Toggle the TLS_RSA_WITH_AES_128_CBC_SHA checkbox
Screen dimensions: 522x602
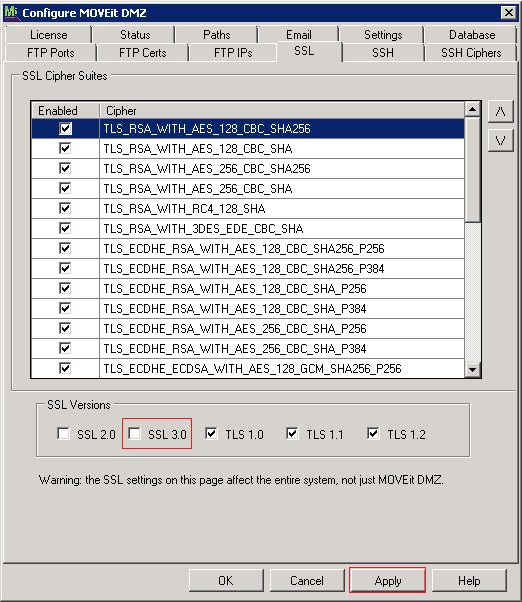click(x=65, y=148)
